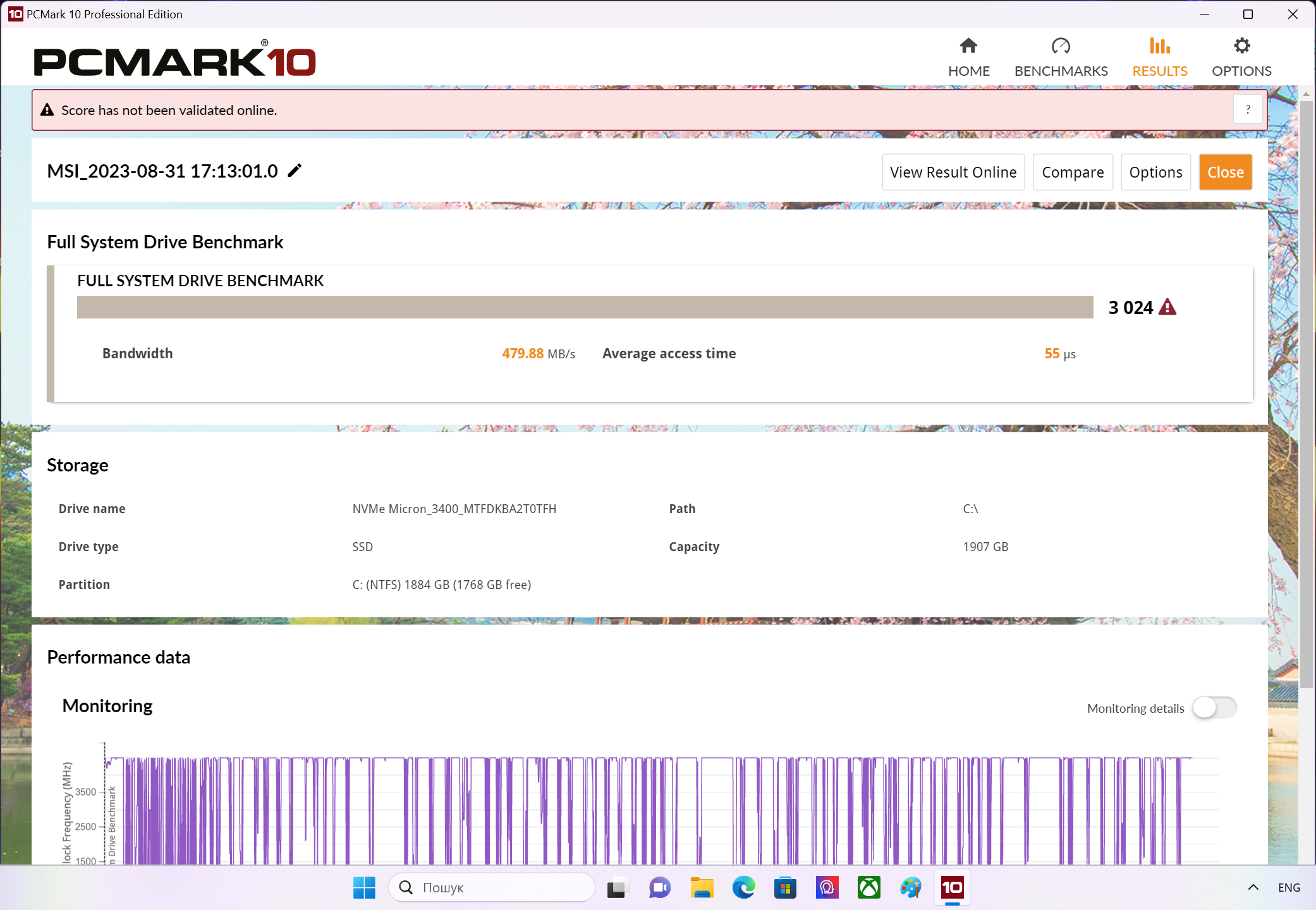Click the Full System Drive Benchmark score bar
This screenshot has height=910, width=1316.
click(x=585, y=307)
